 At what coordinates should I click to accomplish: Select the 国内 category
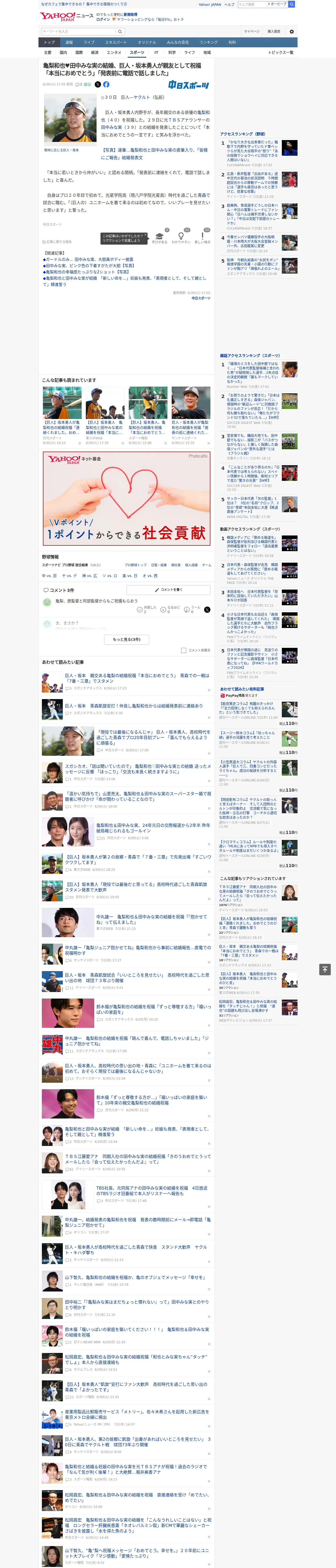coord(63,53)
